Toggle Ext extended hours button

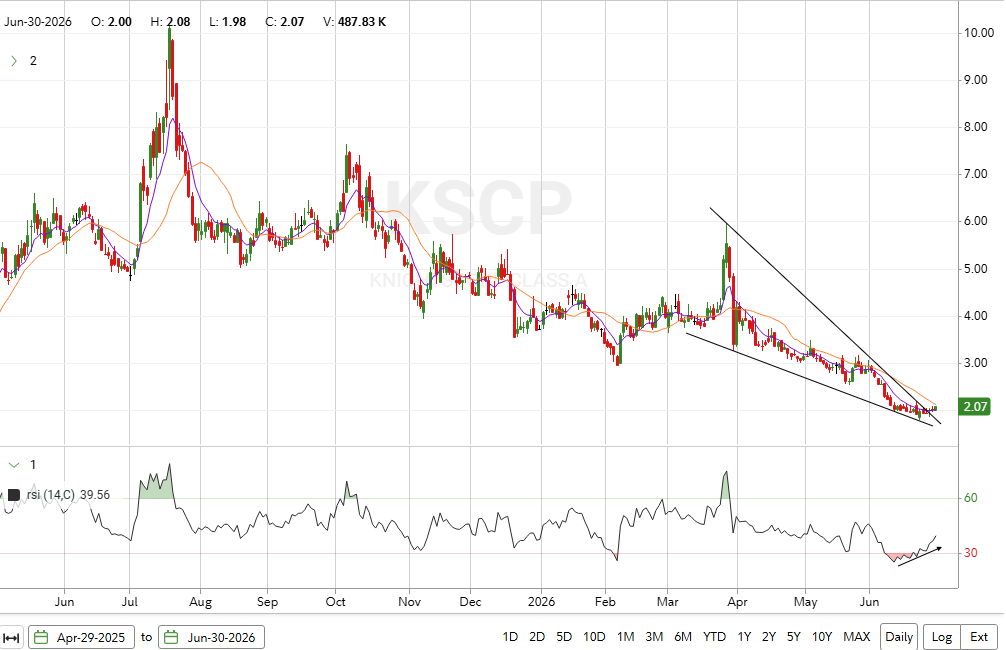coord(979,637)
